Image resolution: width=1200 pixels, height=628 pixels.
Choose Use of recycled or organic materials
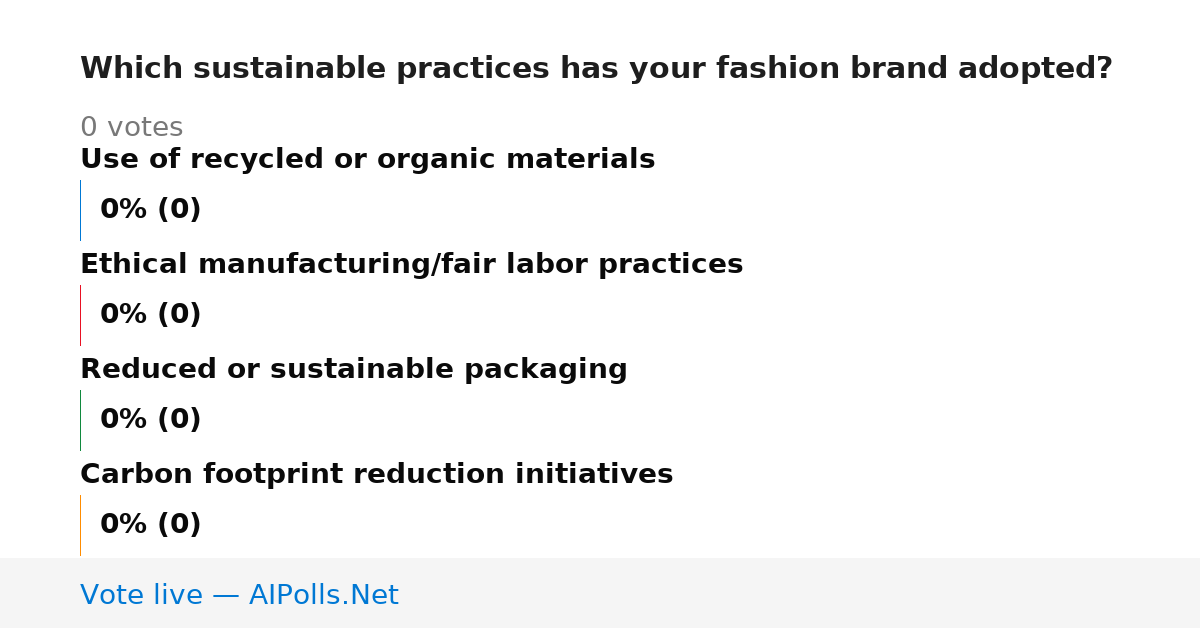[x=367, y=159]
